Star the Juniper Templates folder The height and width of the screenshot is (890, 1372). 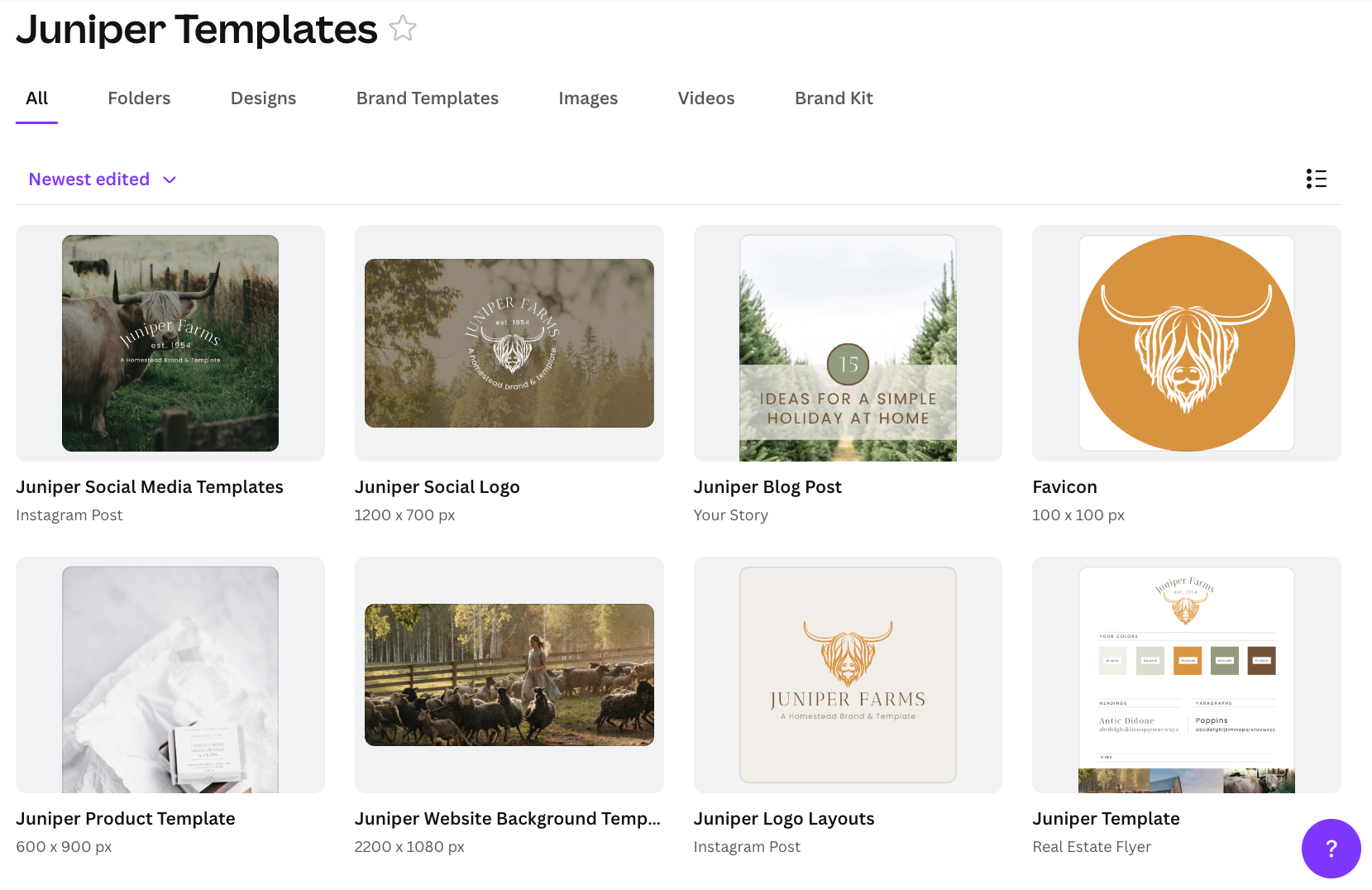coord(403,28)
